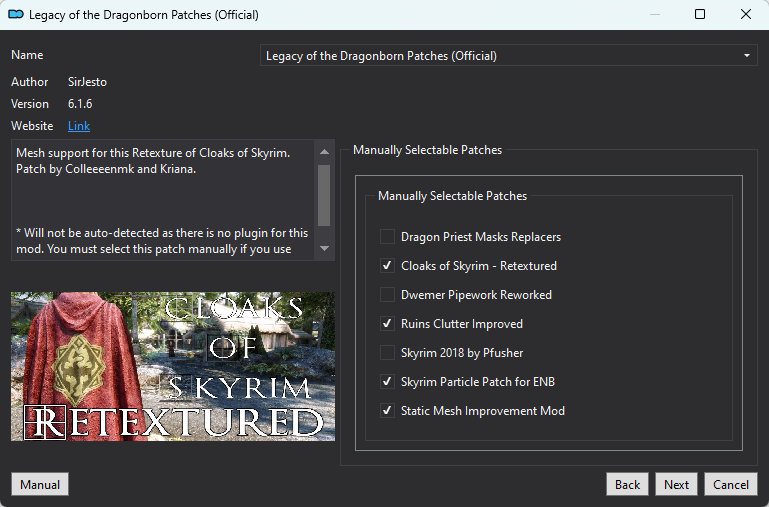Uncheck Skyrim Particle Patch for ENB
The image size is (769, 507).
[x=387, y=381]
